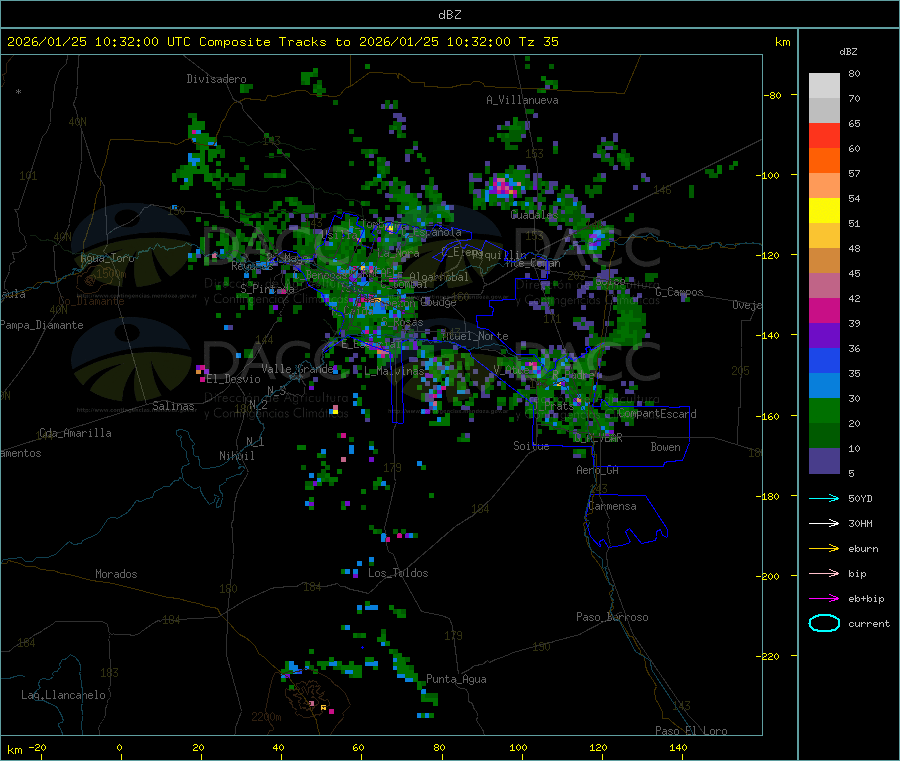Click the Nihuil map label

click(236, 456)
